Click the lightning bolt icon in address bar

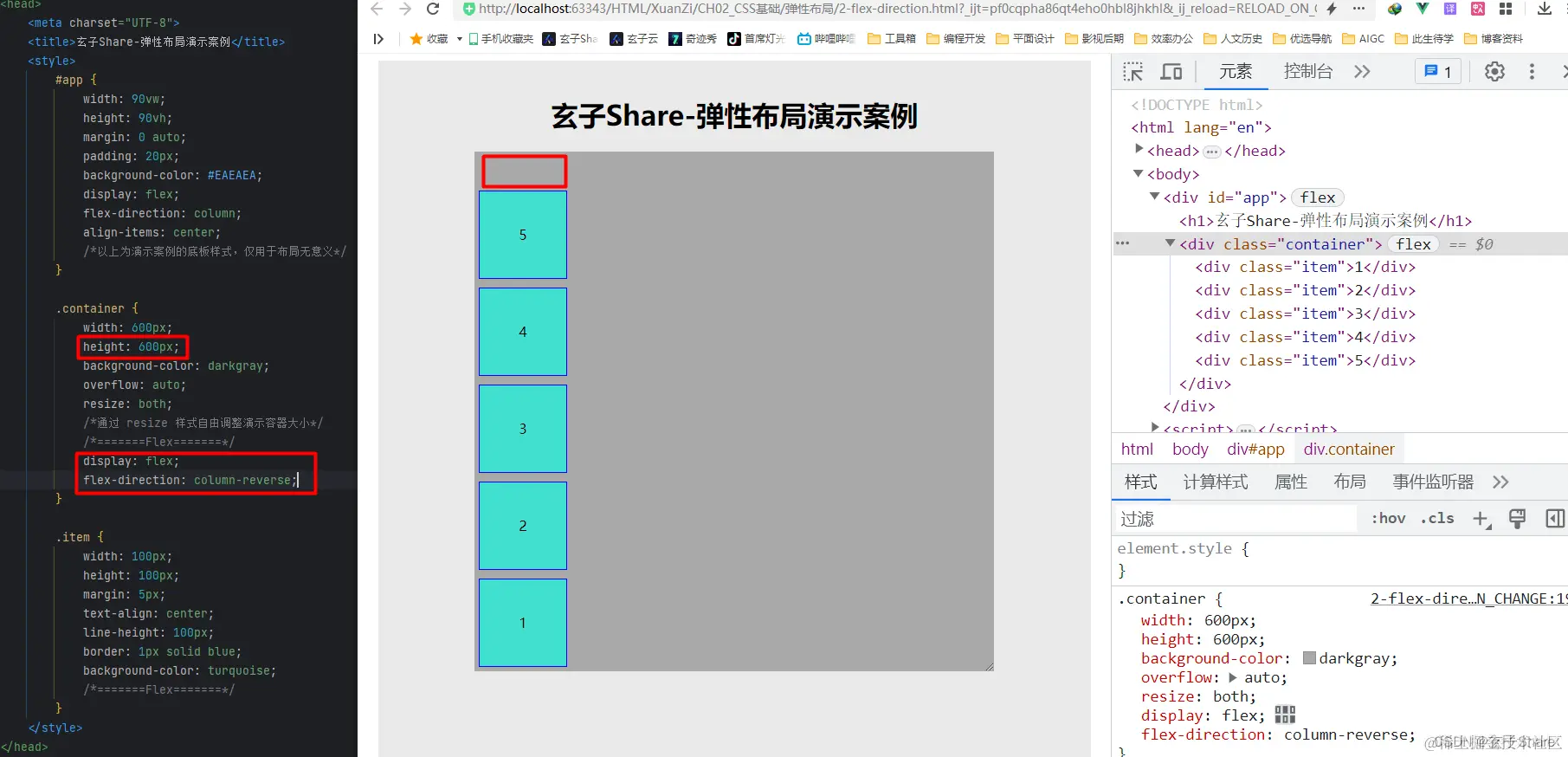1331,9
